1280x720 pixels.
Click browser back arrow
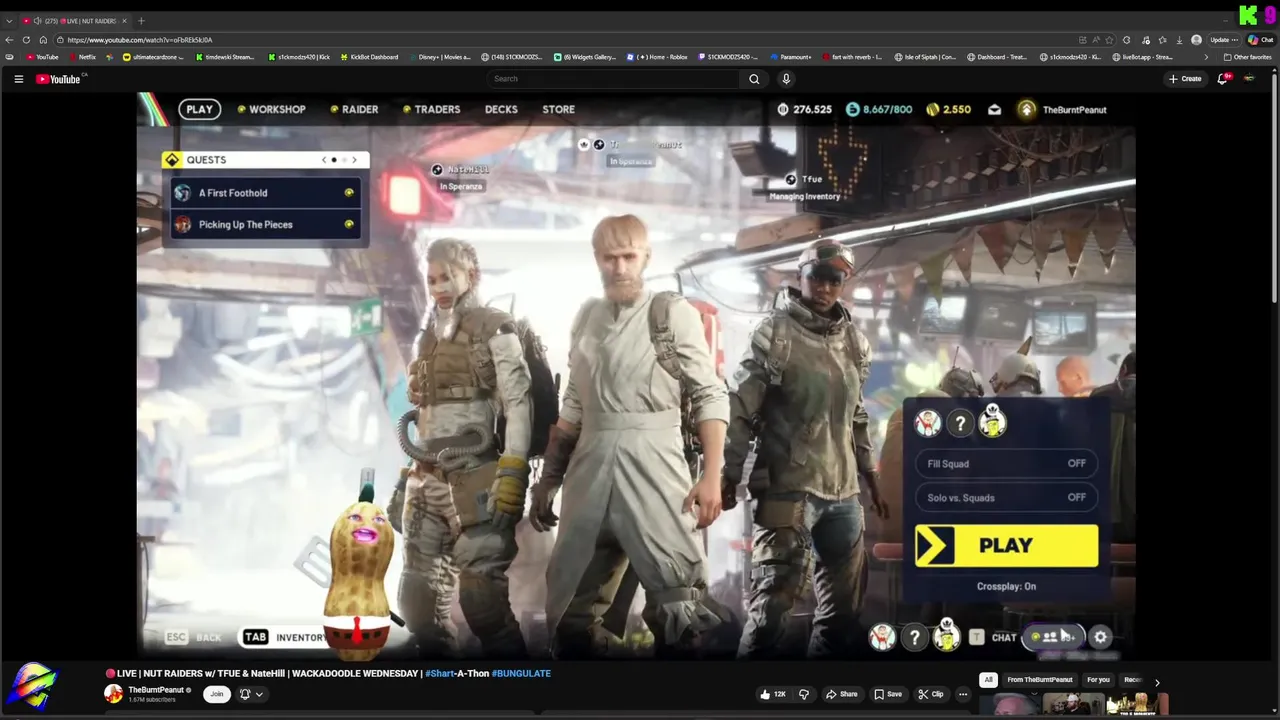pyautogui.click(x=10, y=40)
